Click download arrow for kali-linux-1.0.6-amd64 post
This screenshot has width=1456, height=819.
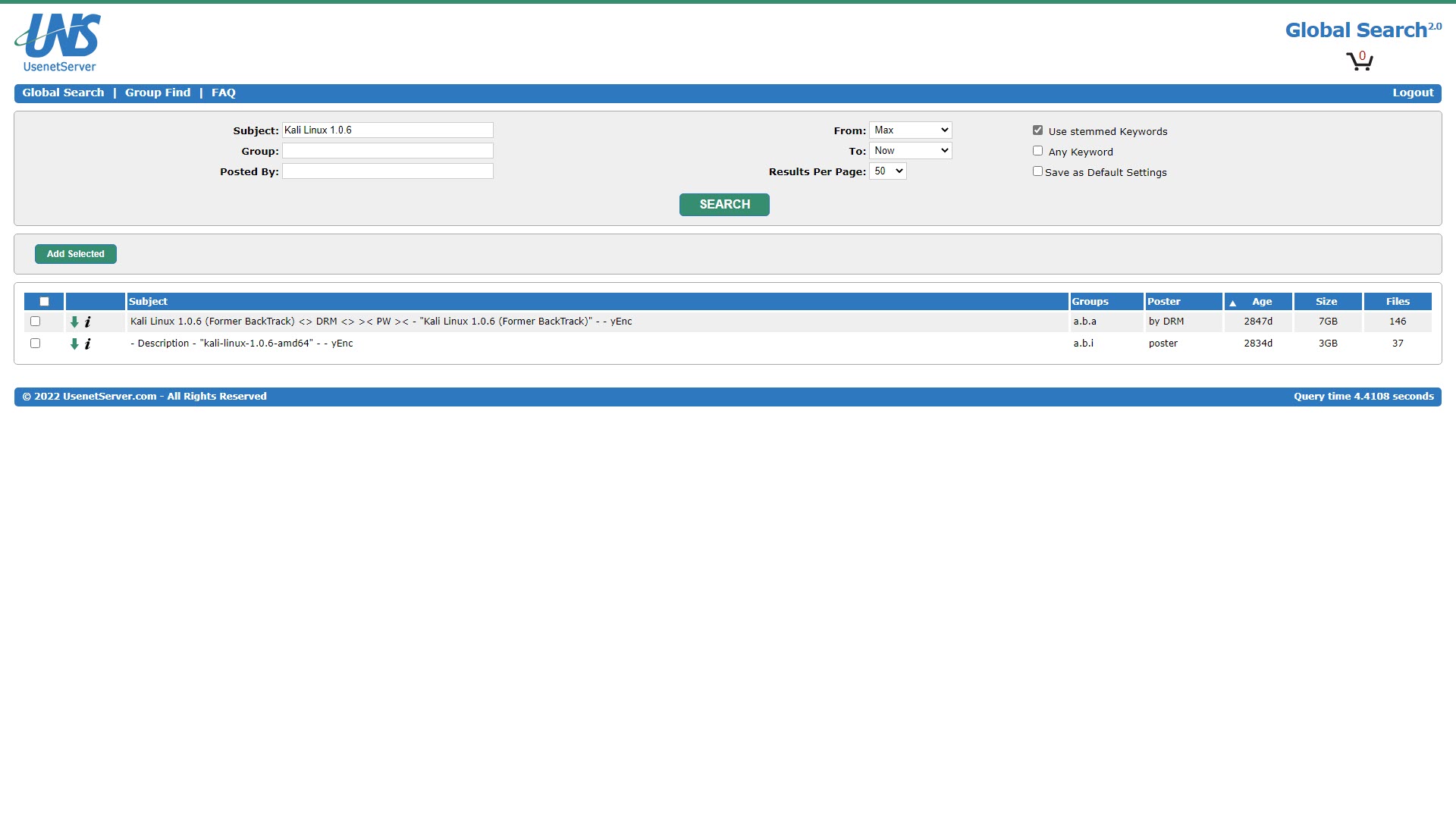74,344
